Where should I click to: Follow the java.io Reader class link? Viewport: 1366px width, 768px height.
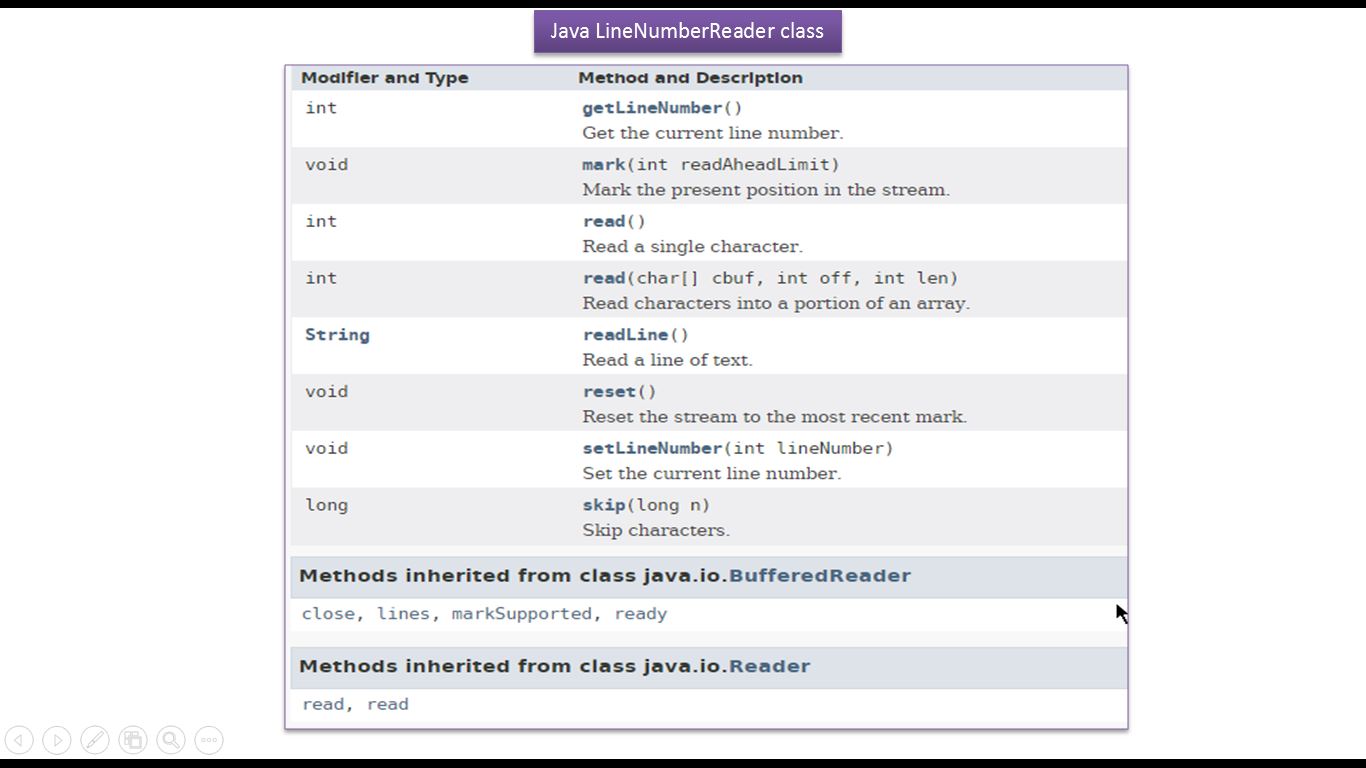tap(769, 666)
